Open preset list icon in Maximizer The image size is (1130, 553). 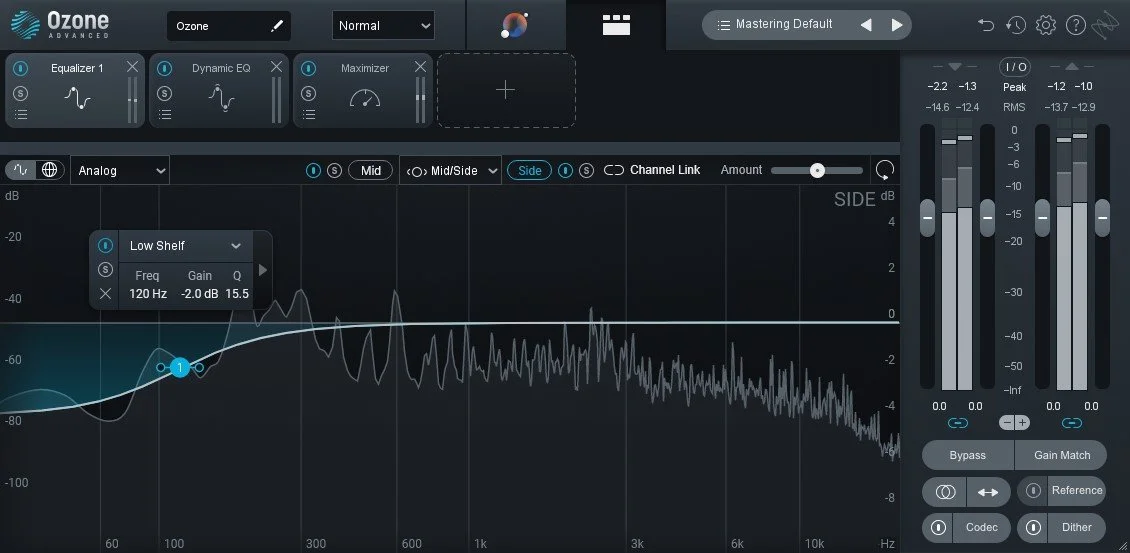[308, 115]
